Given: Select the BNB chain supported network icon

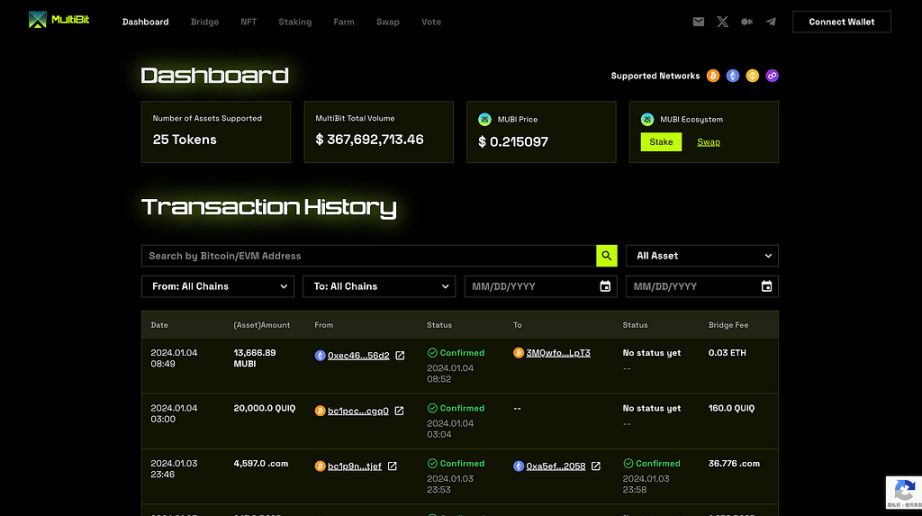Looking at the screenshot, I should [752, 76].
